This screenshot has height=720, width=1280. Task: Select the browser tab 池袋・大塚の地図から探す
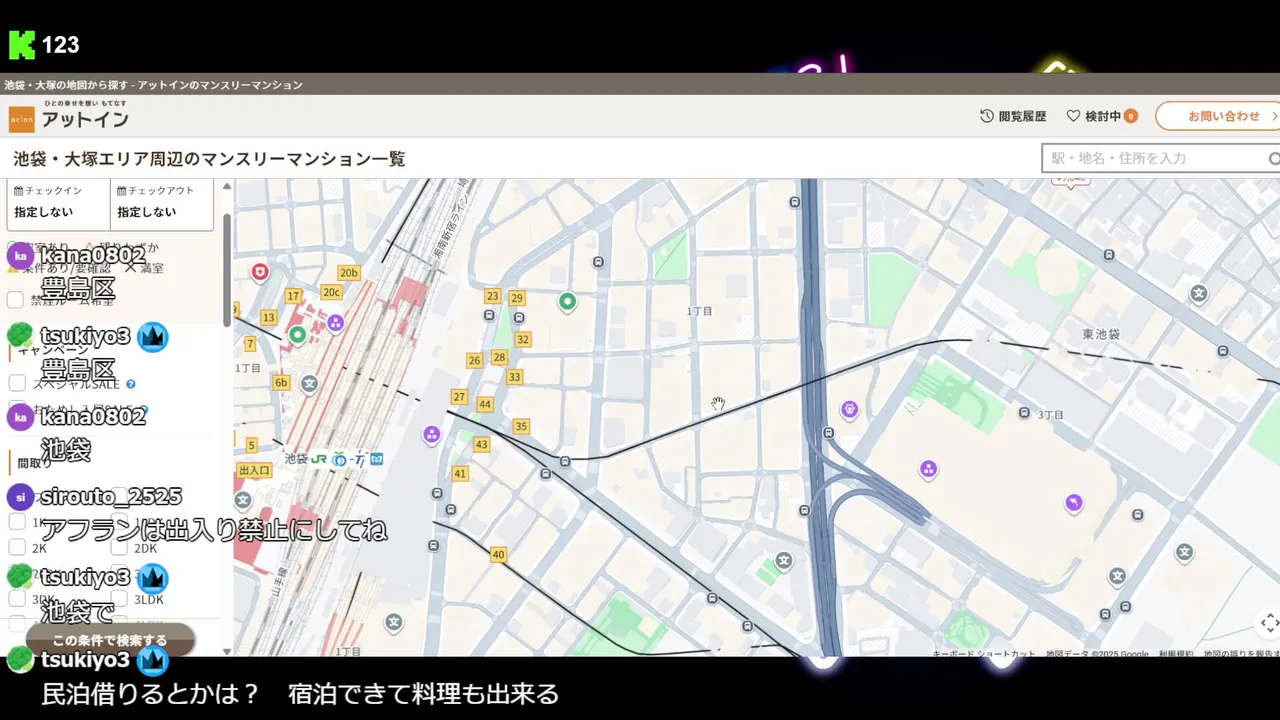pos(153,85)
